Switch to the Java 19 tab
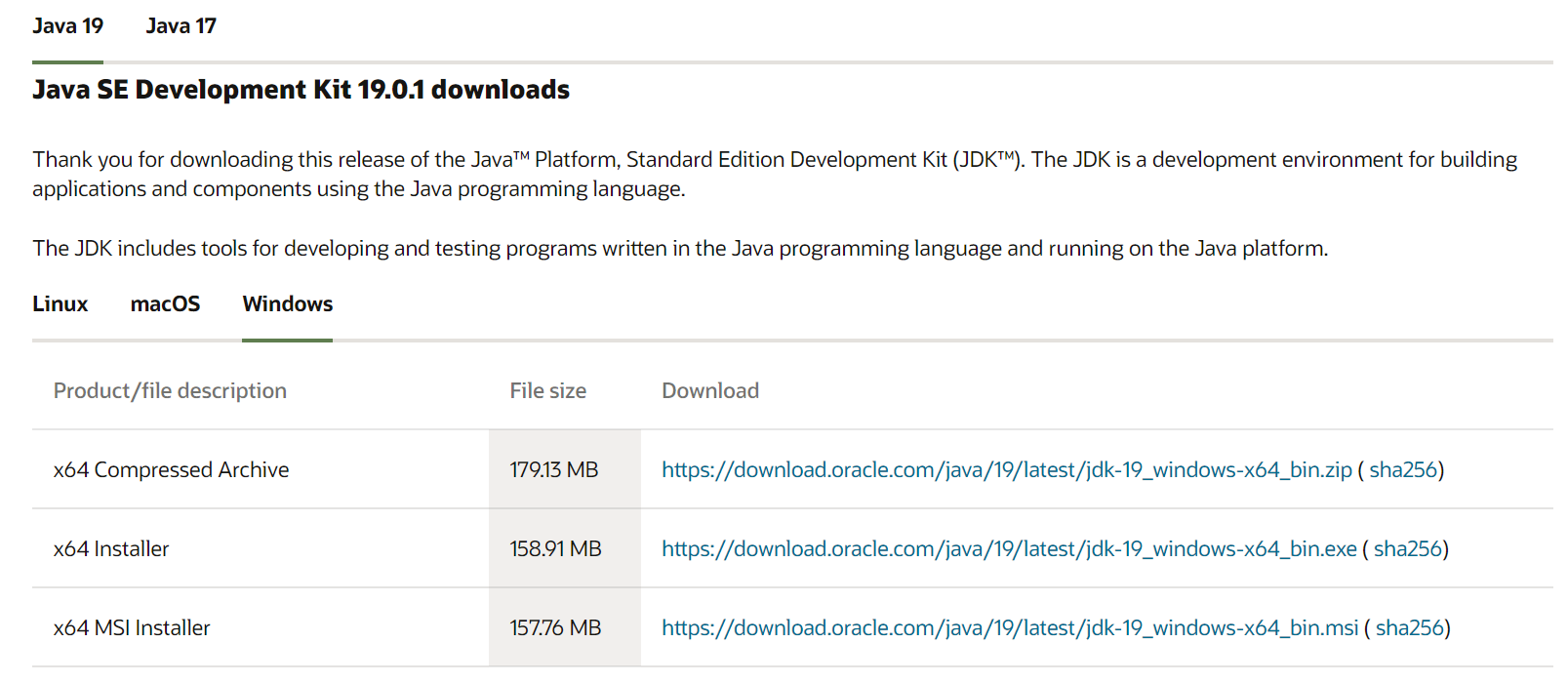The height and width of the screenshot is (683, 1568). click(67, 26)
